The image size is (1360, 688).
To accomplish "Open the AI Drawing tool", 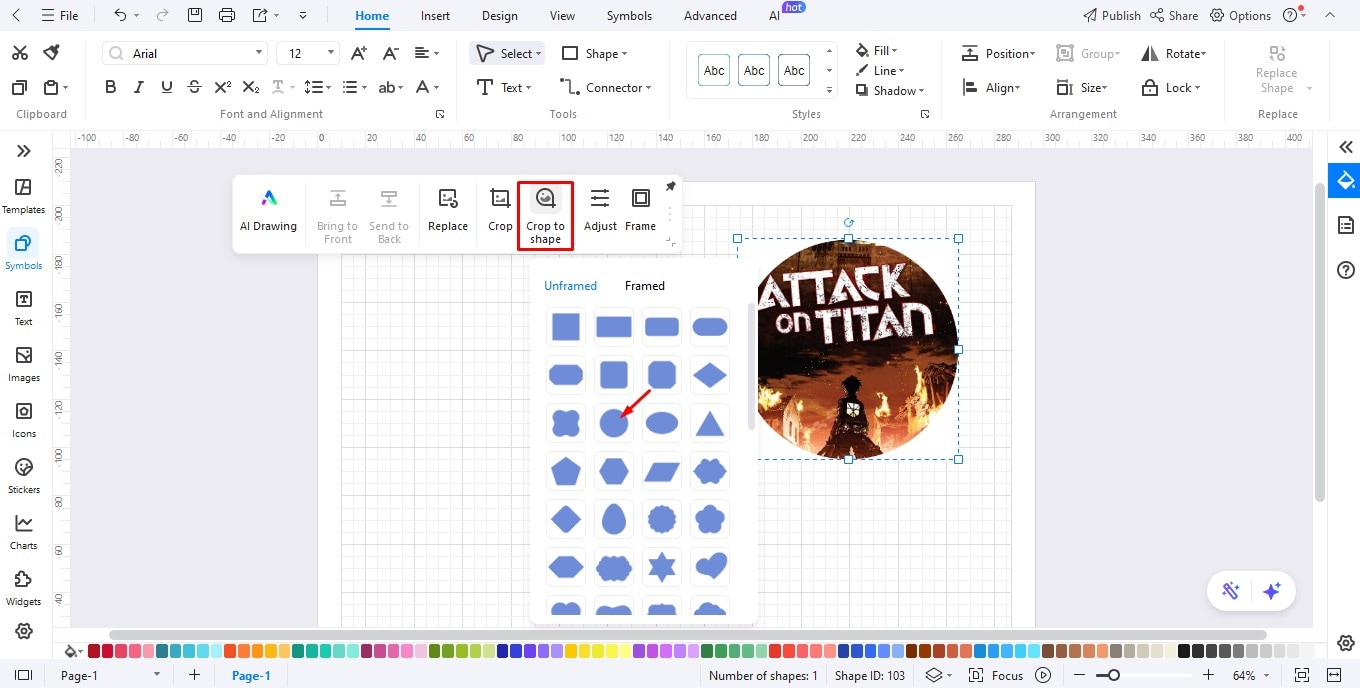I will tap(268, 211).
